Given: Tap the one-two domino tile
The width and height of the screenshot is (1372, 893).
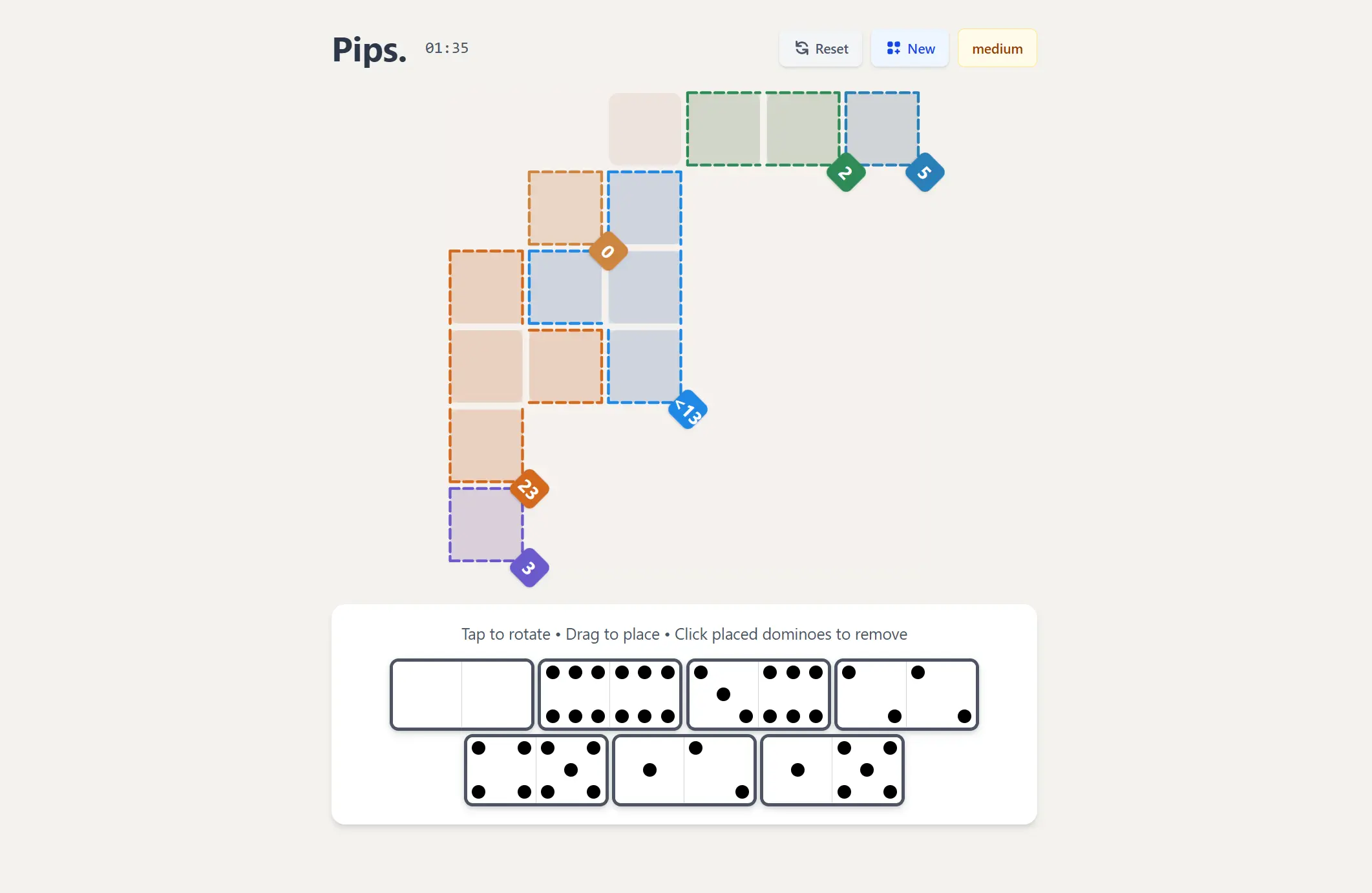Looking at the screenshot, I should 684,770.
